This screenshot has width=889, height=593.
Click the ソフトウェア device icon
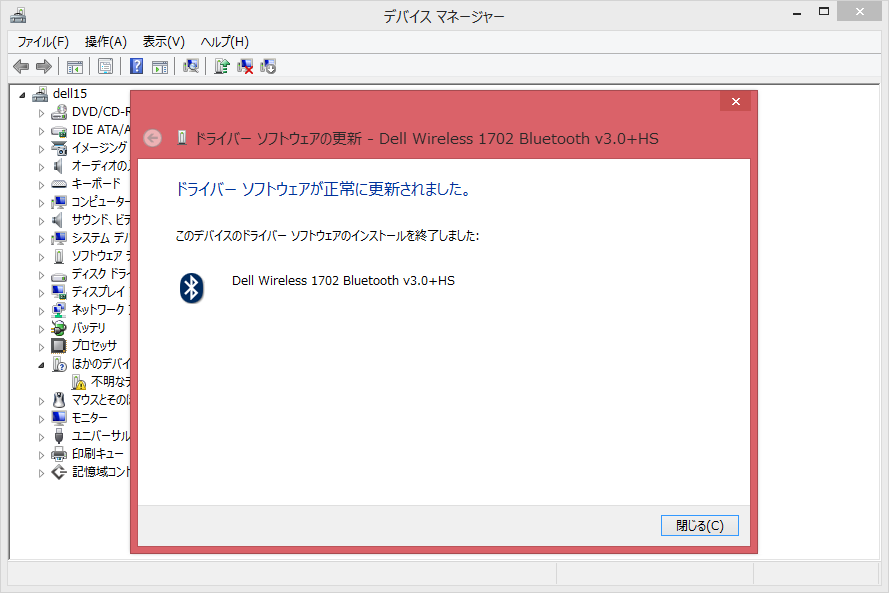[x=59, y=256]
